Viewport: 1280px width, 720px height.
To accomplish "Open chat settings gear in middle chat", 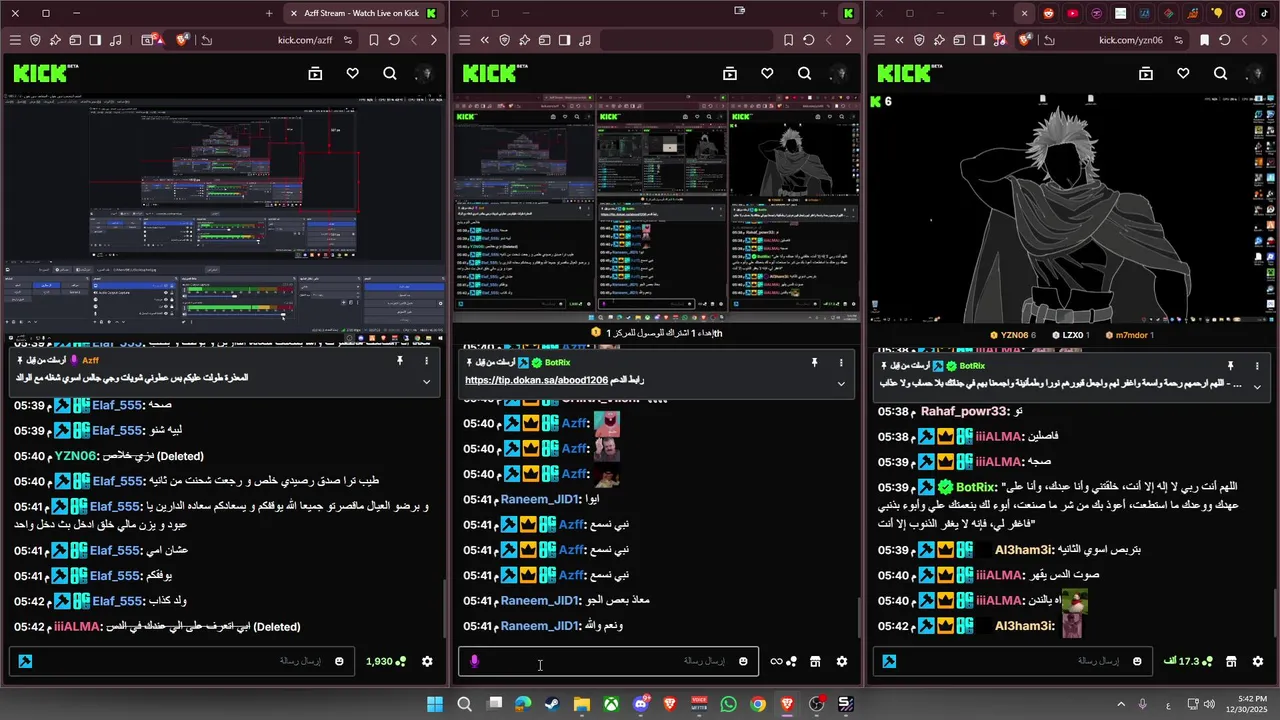I will (841, 661).
